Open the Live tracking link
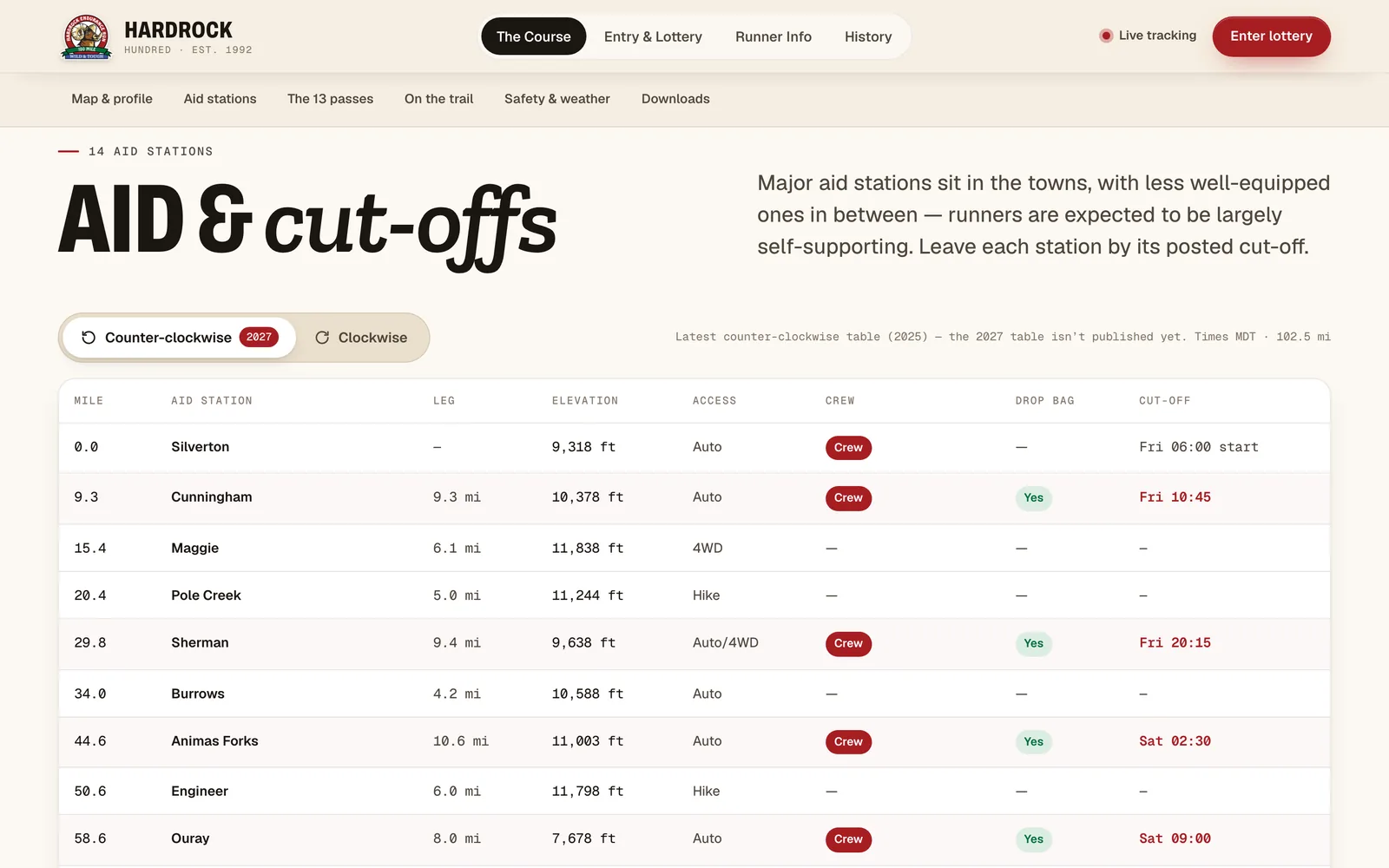The width and height of the screenshot is (1389, 868). (1148, 36)
